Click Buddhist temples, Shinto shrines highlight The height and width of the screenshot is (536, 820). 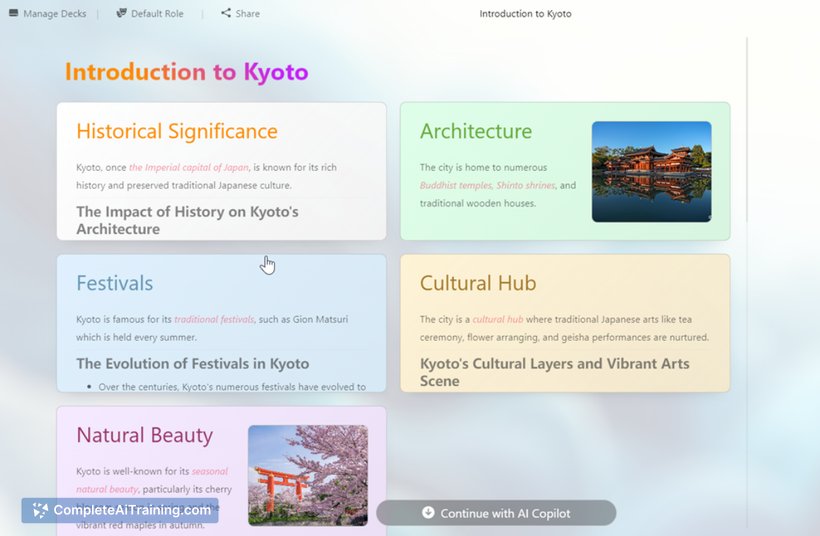pyautogui.click(x=487, y=185)
